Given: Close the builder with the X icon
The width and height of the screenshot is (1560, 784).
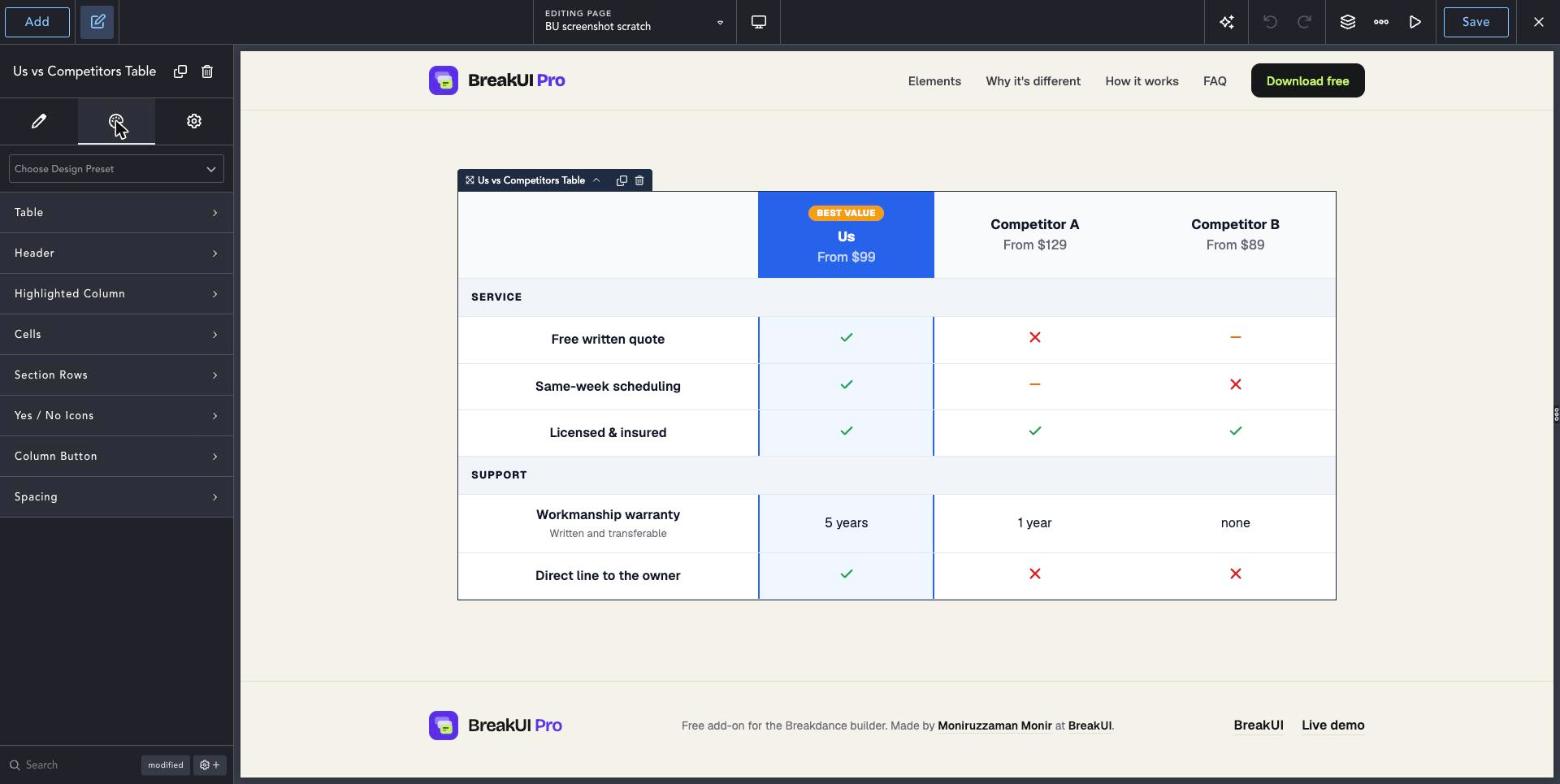Looking at the screenshot, I should point(1539,22).
